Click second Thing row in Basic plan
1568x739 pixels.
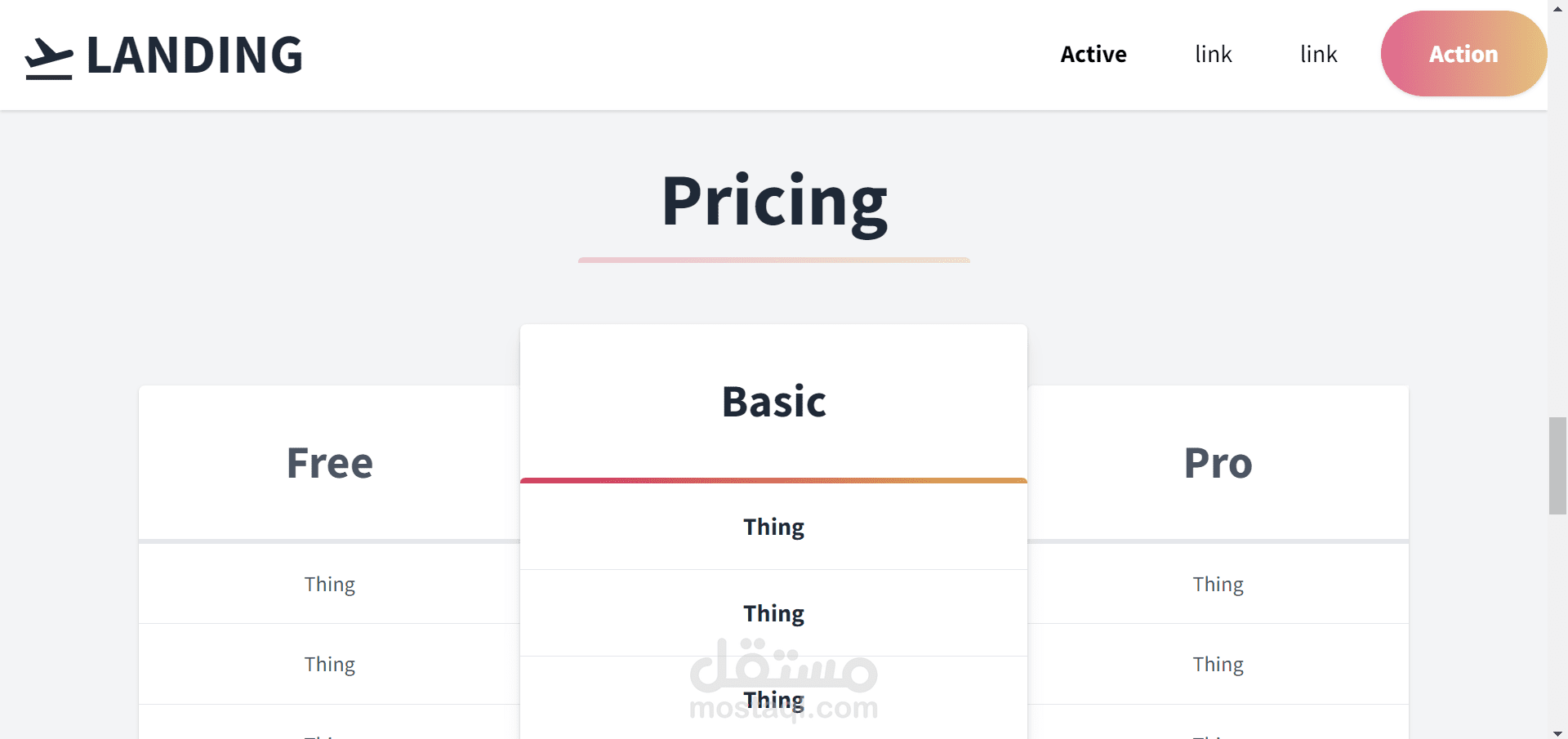pos(773,613)
